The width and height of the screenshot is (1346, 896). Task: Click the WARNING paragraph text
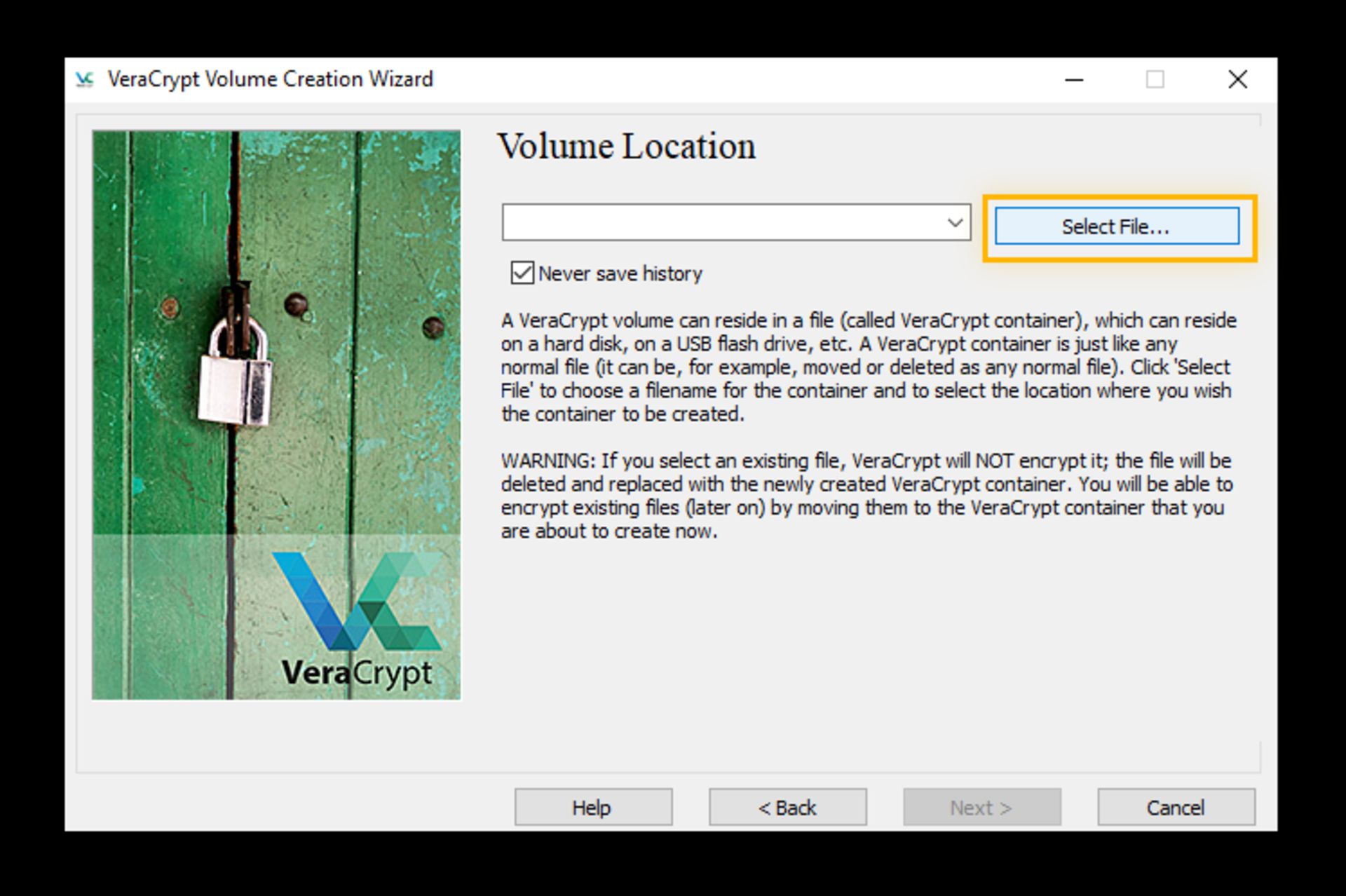pyautogui.click(x=866, y=496)
